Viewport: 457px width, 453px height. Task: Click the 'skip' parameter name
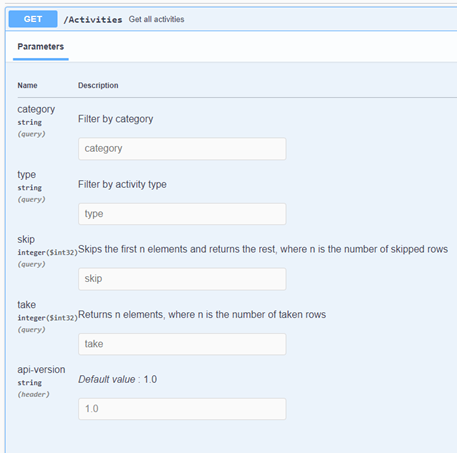(x=26, y=239)
